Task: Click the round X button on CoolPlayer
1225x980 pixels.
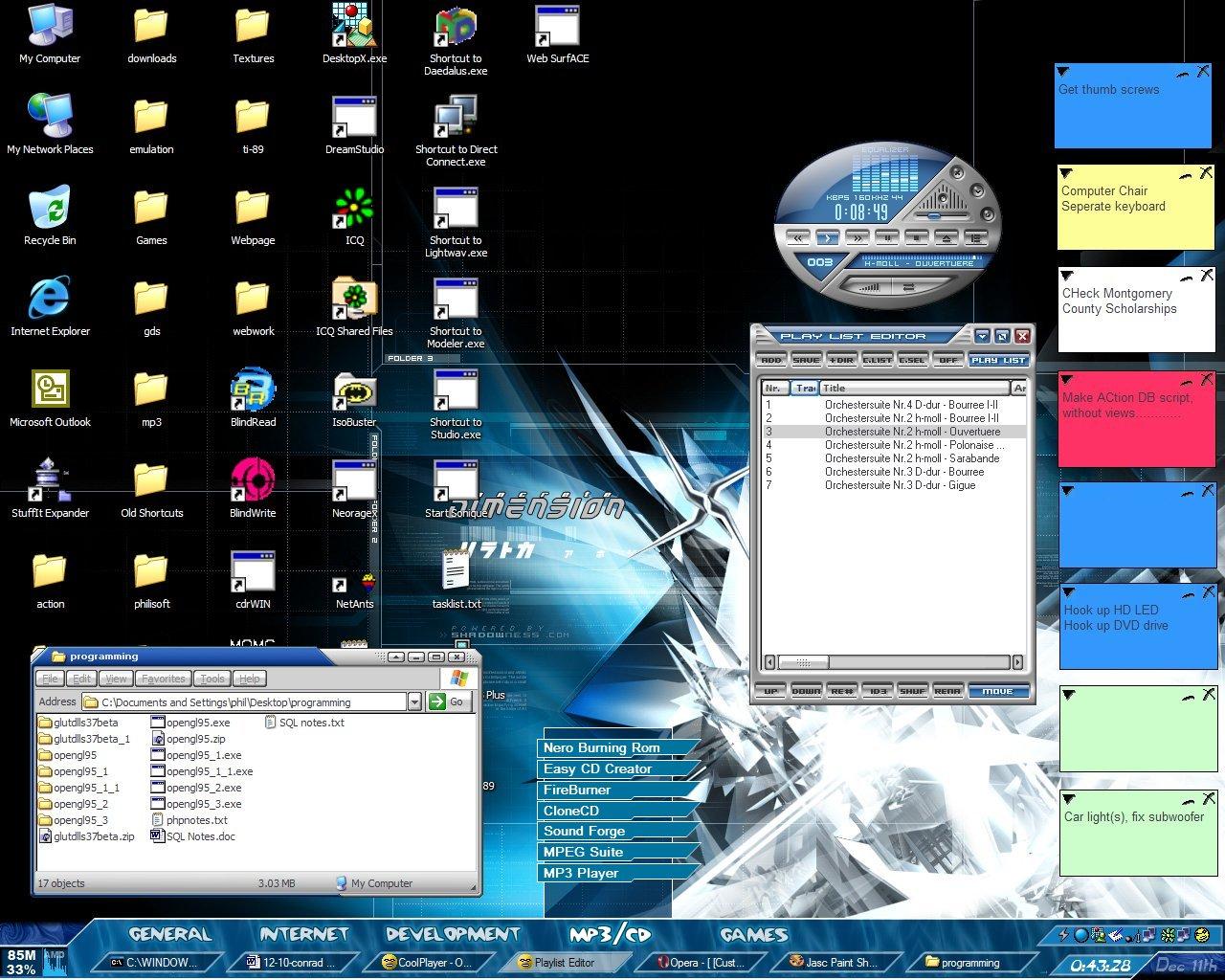Action: click(x=957, y=172)
